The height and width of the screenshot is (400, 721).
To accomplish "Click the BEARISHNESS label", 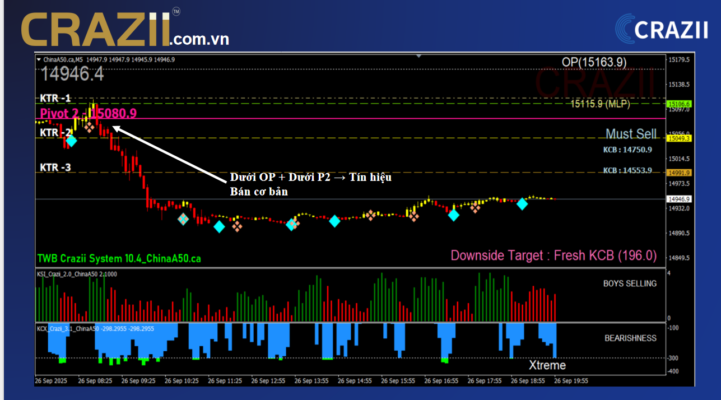I will (630, 338).
